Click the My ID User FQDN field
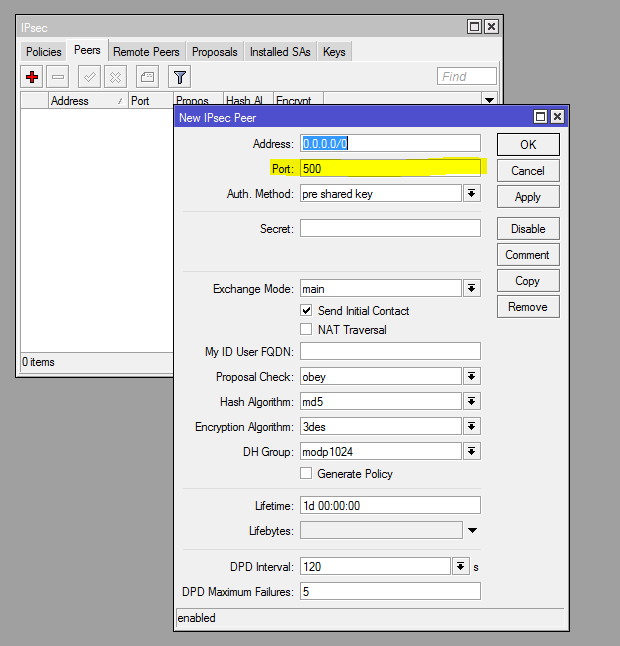The height and width of the screenshot is (646, 620). point(390,351)
